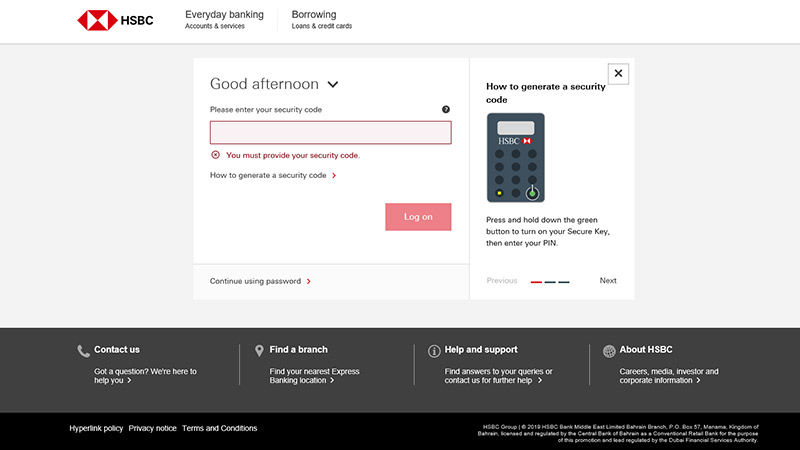Image resolution: width=800 pixels, height=450 pixels.
Task: Open How to generate a security code link
Action: pyautogui.click(x=273, y=175)
